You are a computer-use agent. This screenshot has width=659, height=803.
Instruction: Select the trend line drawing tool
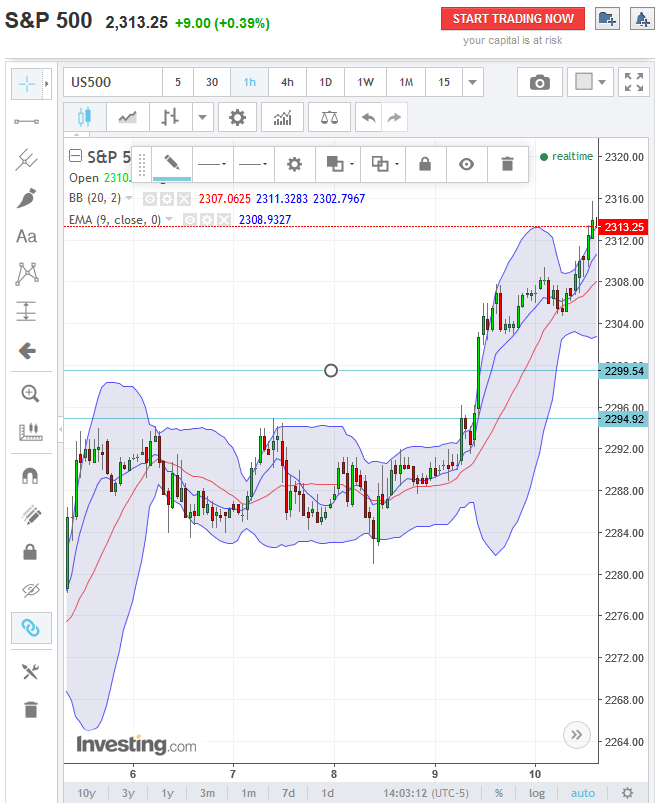[x=27, y=121]
